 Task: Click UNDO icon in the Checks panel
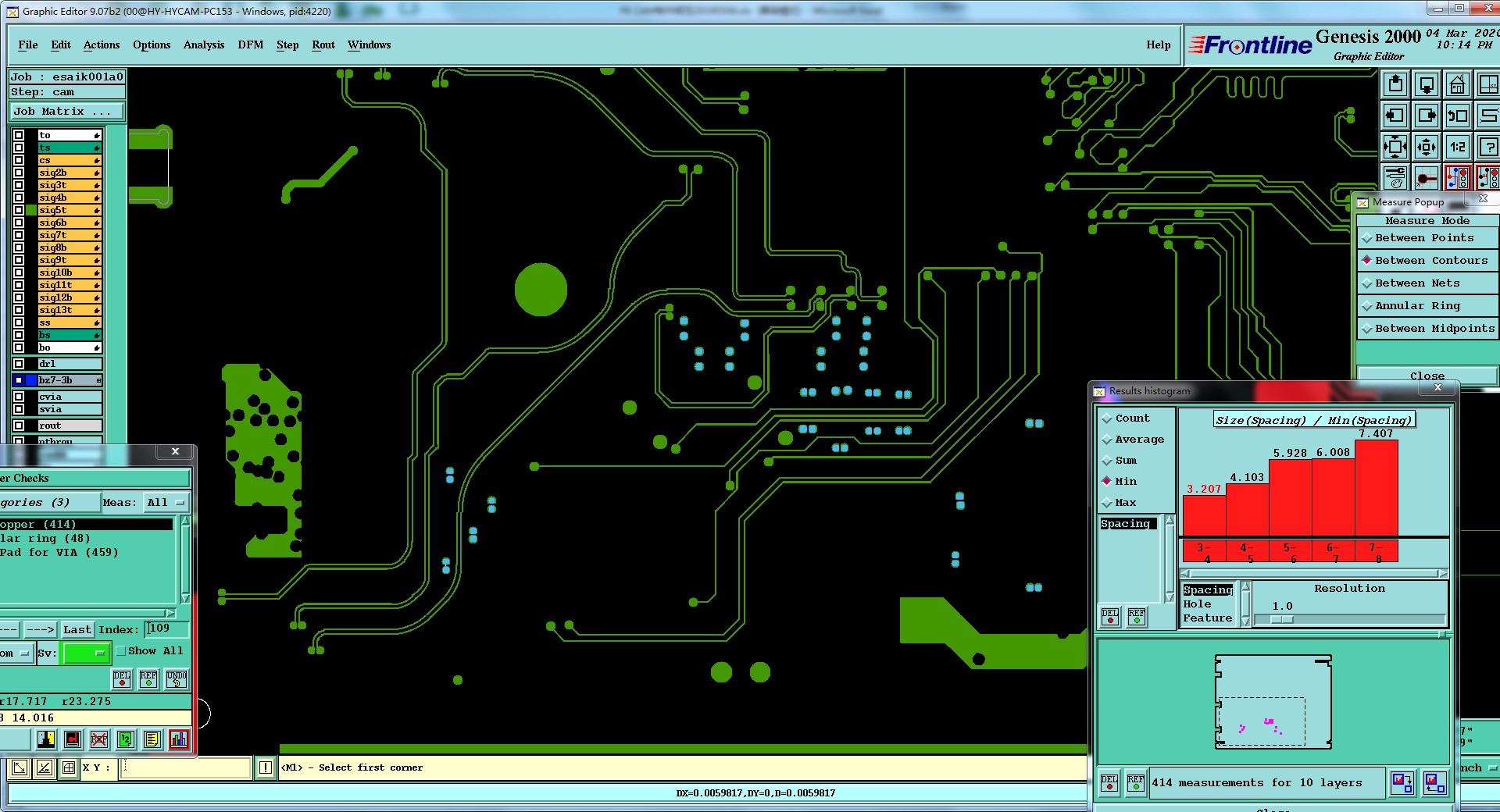(177, 678)
